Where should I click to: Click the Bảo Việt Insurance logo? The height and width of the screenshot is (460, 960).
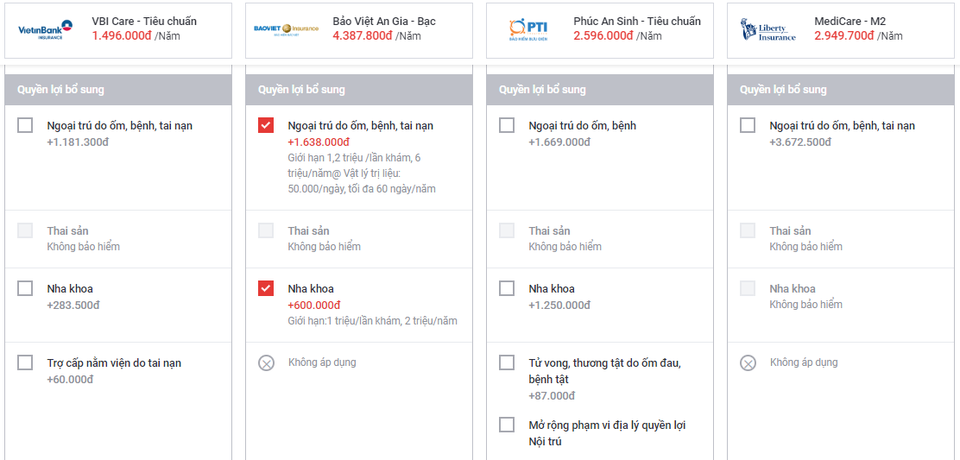[286, 29]
